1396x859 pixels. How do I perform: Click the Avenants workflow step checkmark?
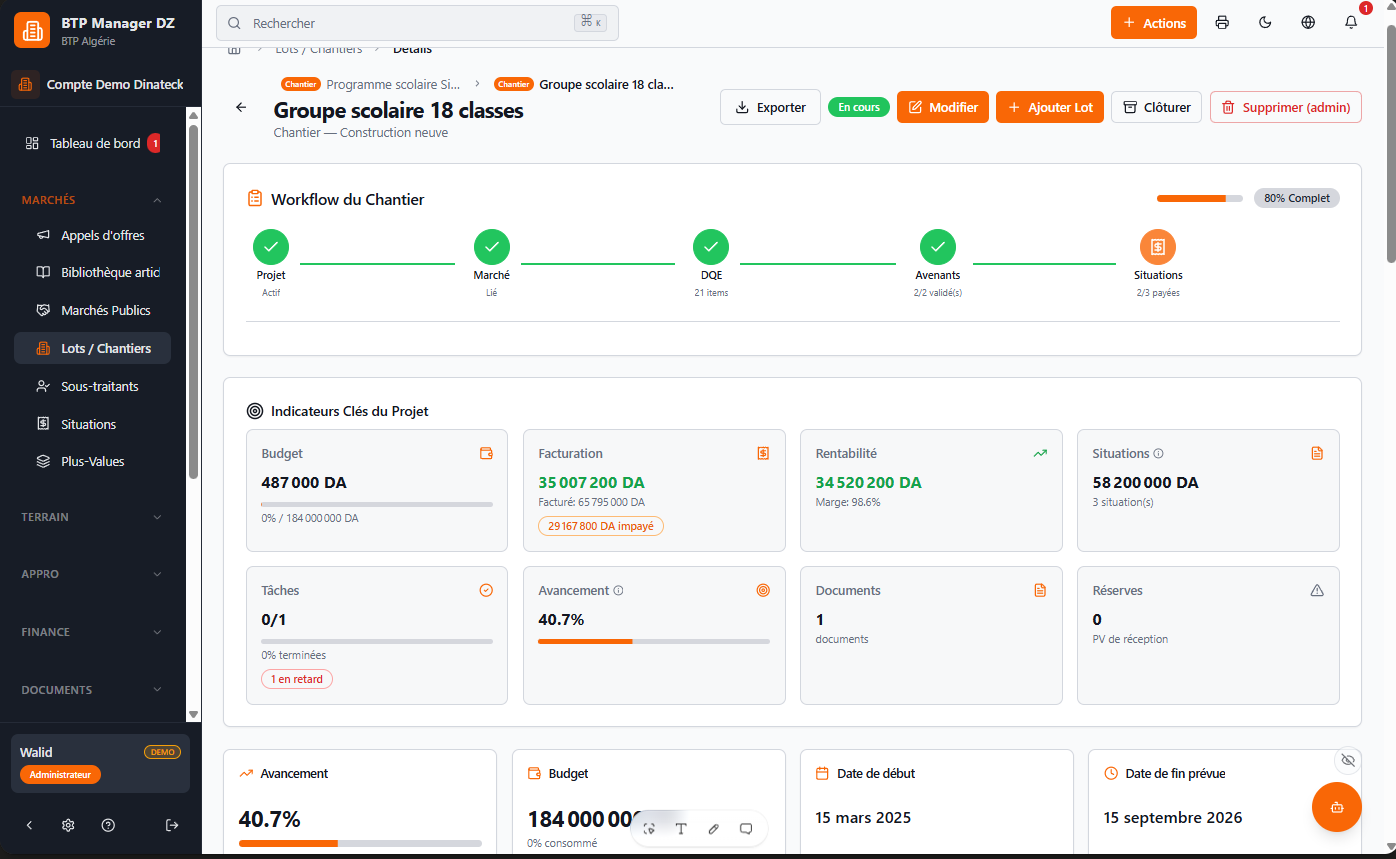[938, 247]
